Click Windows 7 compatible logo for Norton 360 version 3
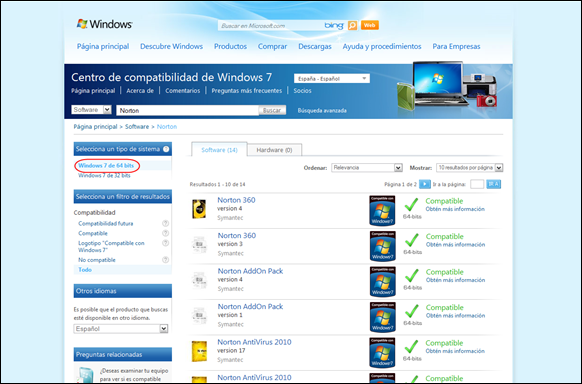582x384 pixels. coord(382,246)
